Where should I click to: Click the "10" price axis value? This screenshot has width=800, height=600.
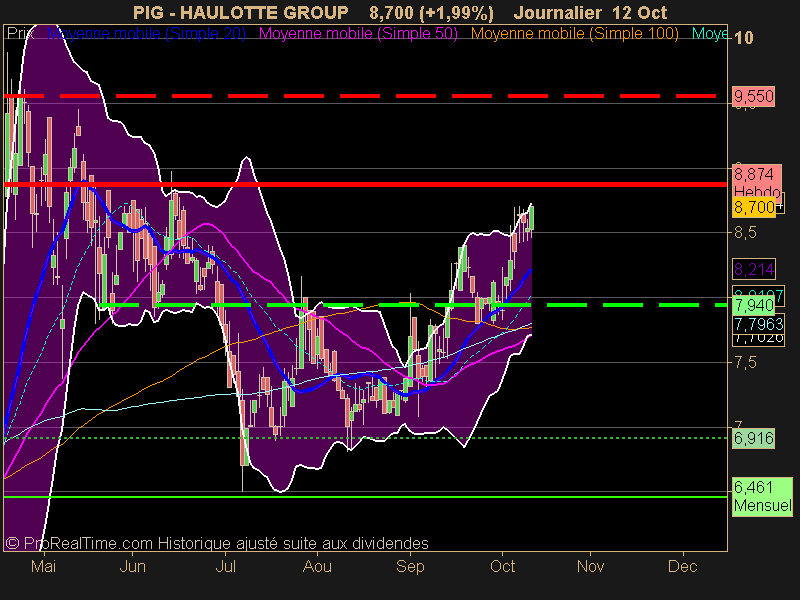tap(743, 37)
